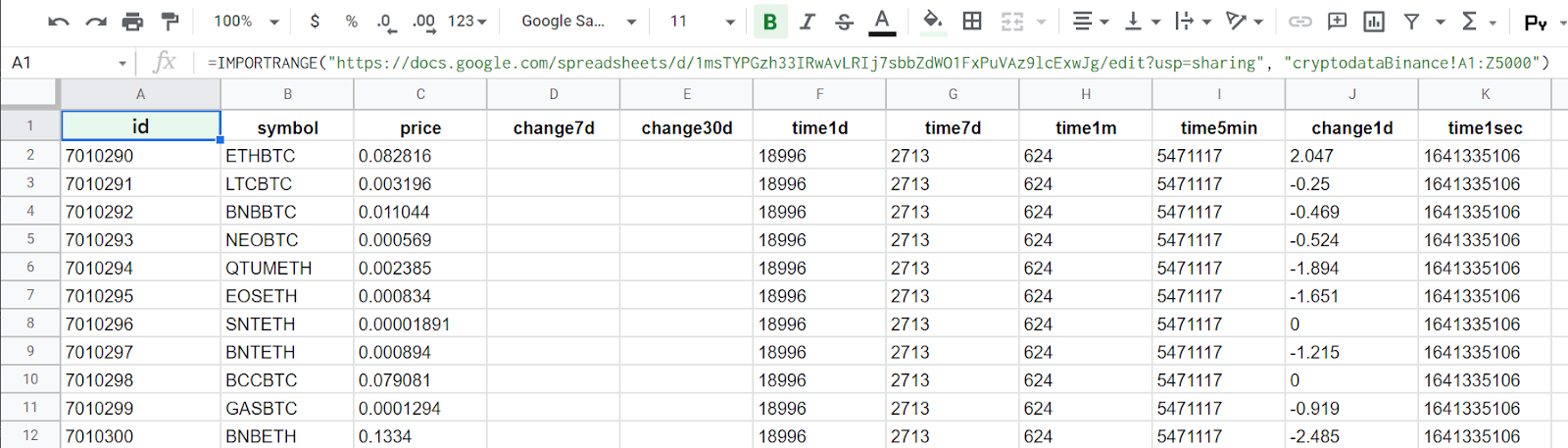The height and width of the screenshot is (448, 1568).
Task: Toggle Italic formatting button
Action: 808,22
